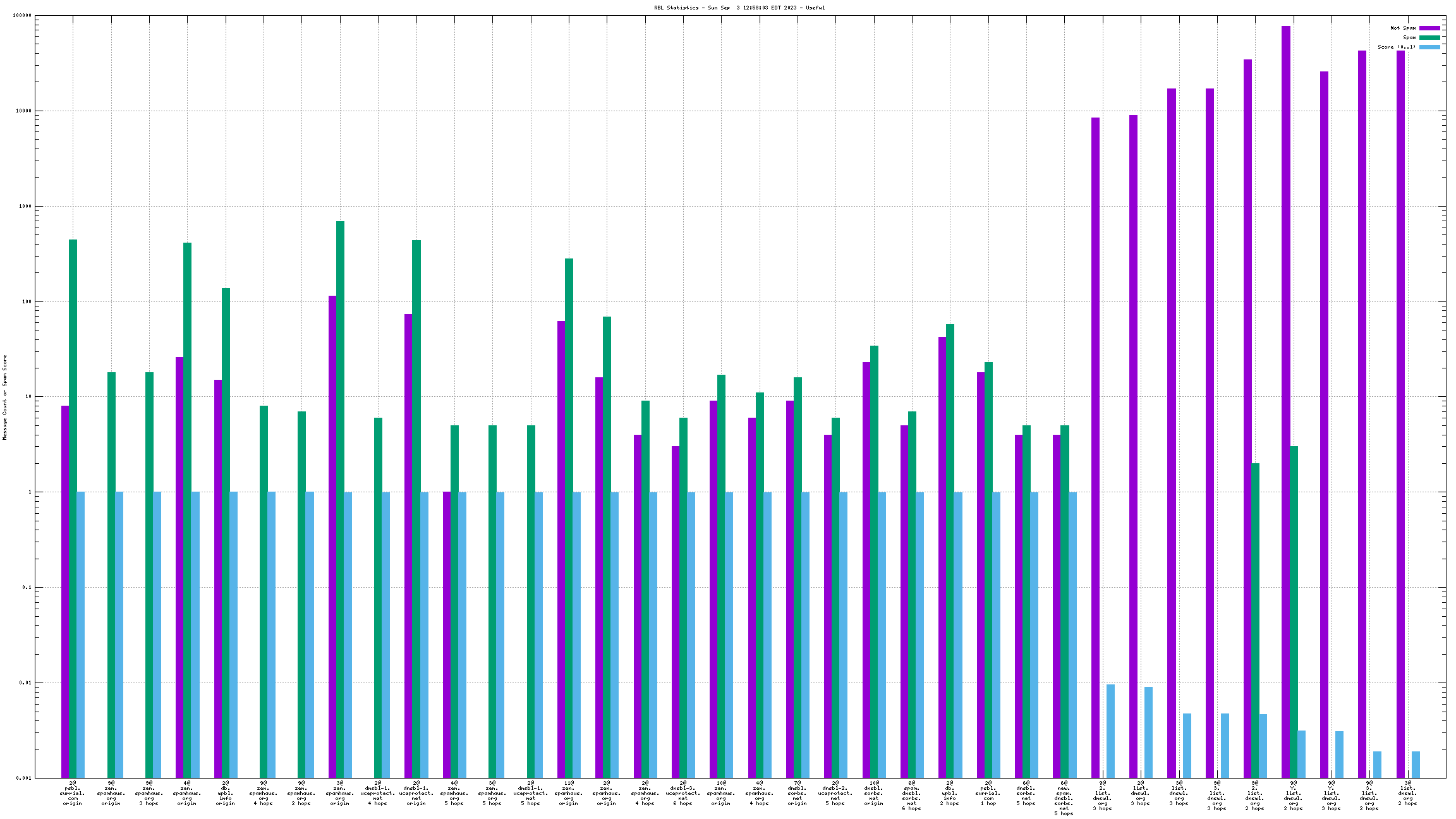Click the psbl.surriel.com 1 hop label
This screenshot has height=819, width=1456.
pos(988,793)
